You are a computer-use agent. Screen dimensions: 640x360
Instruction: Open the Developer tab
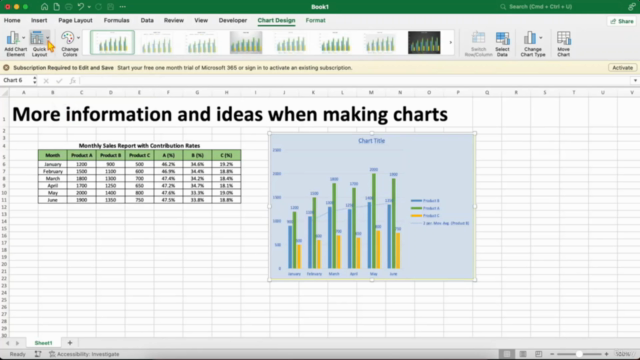[233, 20]
